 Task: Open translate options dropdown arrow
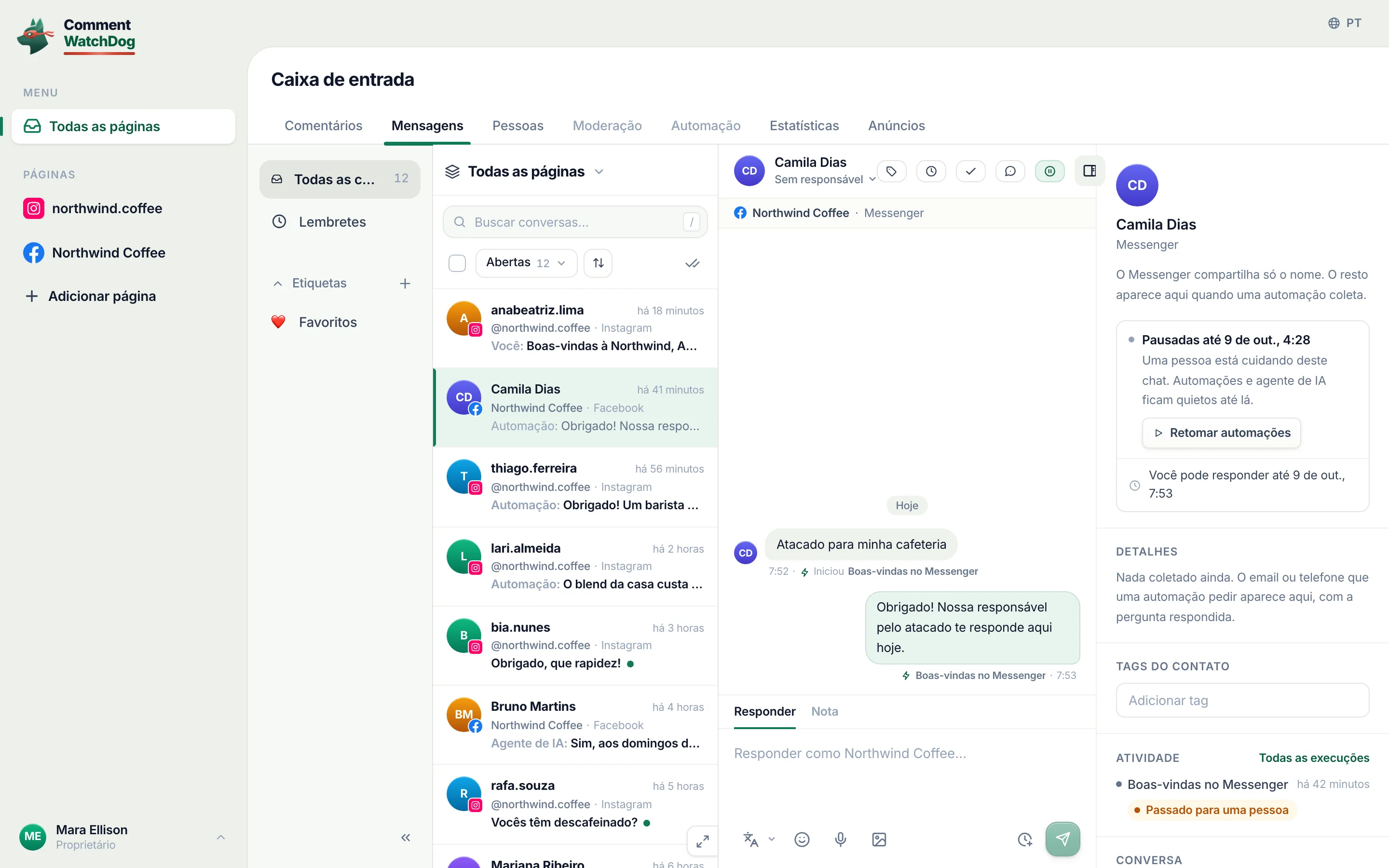(x=771, y=839)
